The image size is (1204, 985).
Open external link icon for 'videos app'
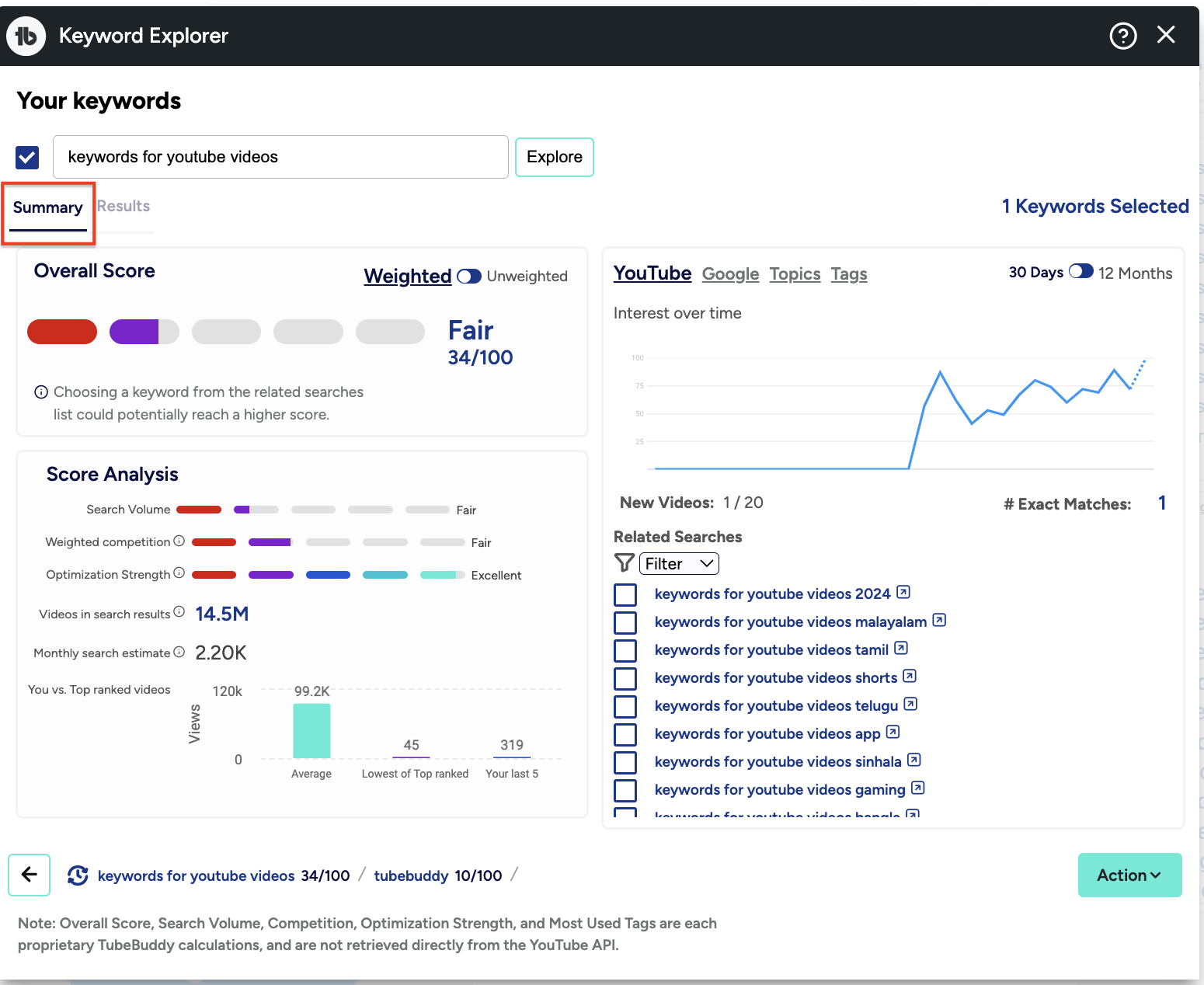893,732
